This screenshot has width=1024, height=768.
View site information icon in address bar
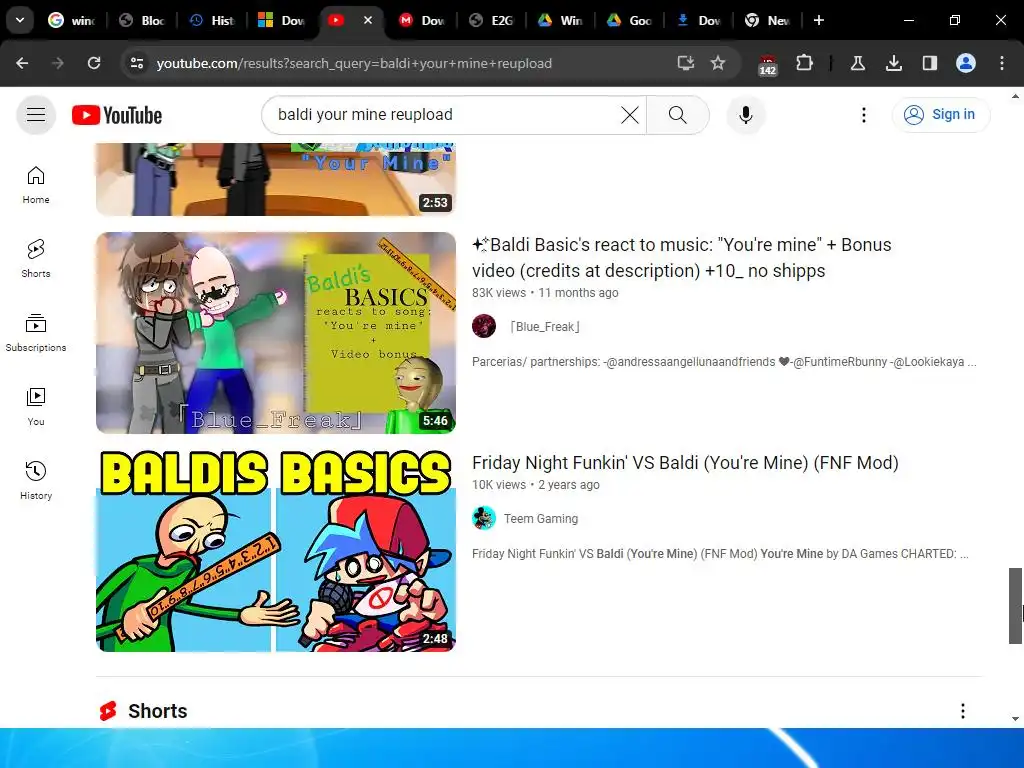[x=137, y=63]
